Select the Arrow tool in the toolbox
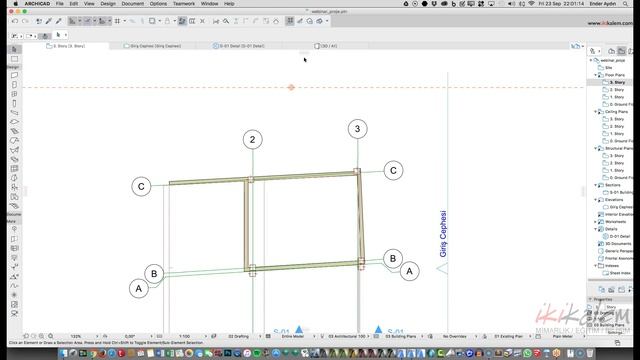 click(14, 49)
